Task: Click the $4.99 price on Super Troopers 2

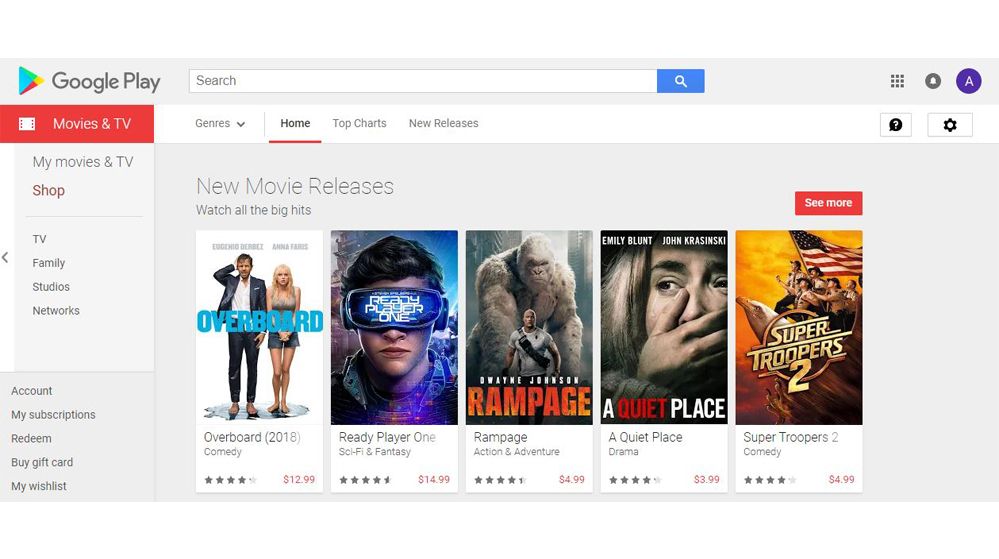Action: click(842, 479)
